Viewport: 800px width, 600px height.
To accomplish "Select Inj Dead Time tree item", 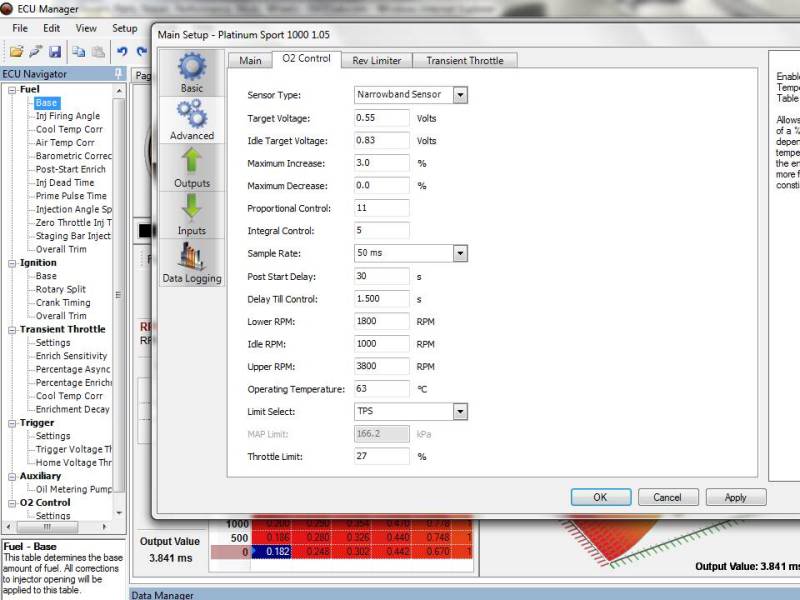I will point(65,183).
